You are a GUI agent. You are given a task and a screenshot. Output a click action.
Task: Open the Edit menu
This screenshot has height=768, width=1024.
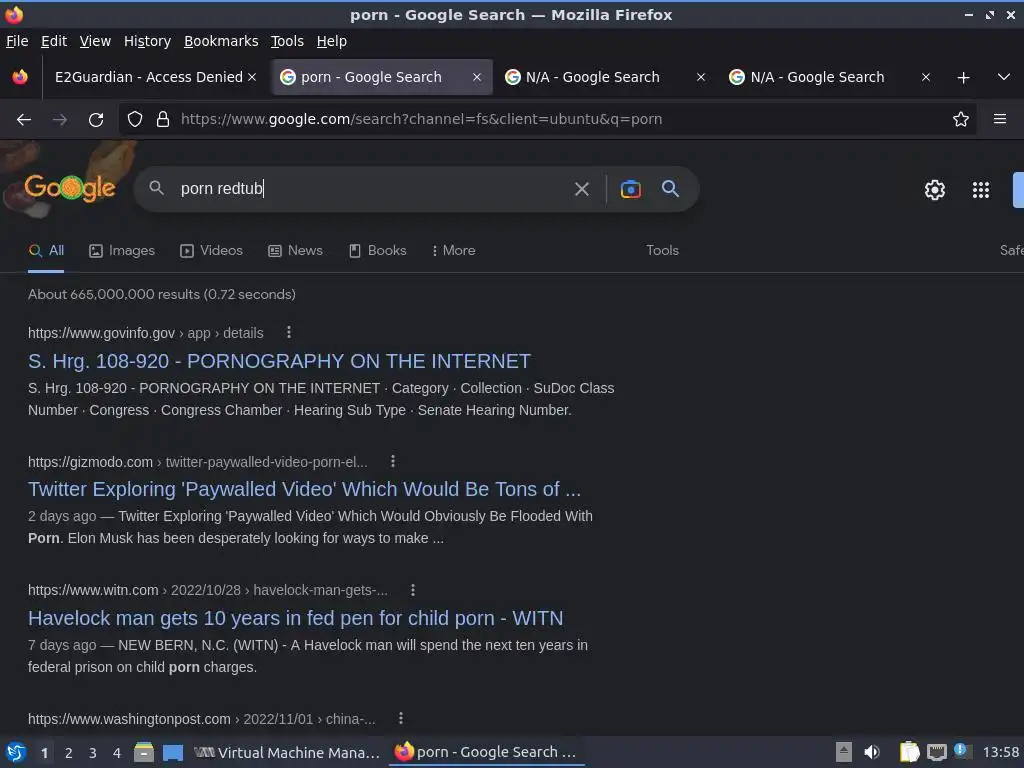coord(54,41)
